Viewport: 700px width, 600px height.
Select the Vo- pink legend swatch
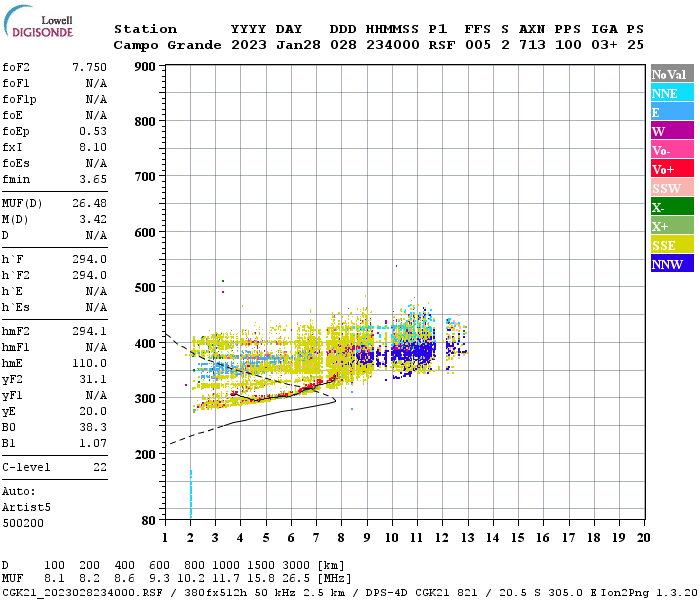pos(672,150)
